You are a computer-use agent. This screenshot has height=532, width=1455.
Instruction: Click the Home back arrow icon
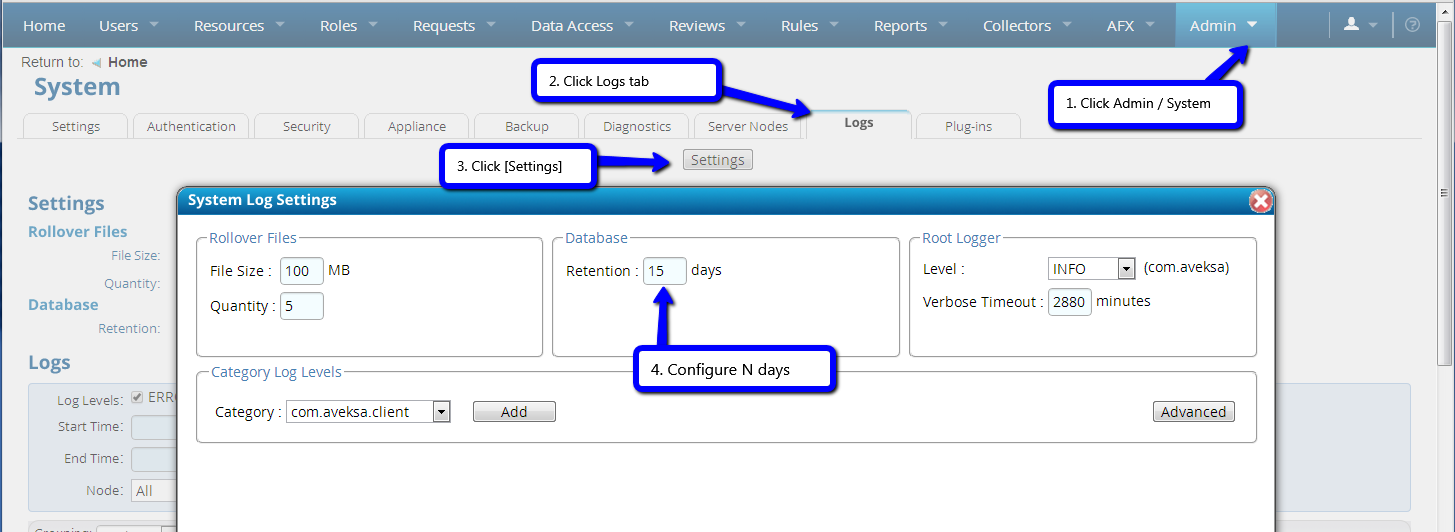click(96, 63)
